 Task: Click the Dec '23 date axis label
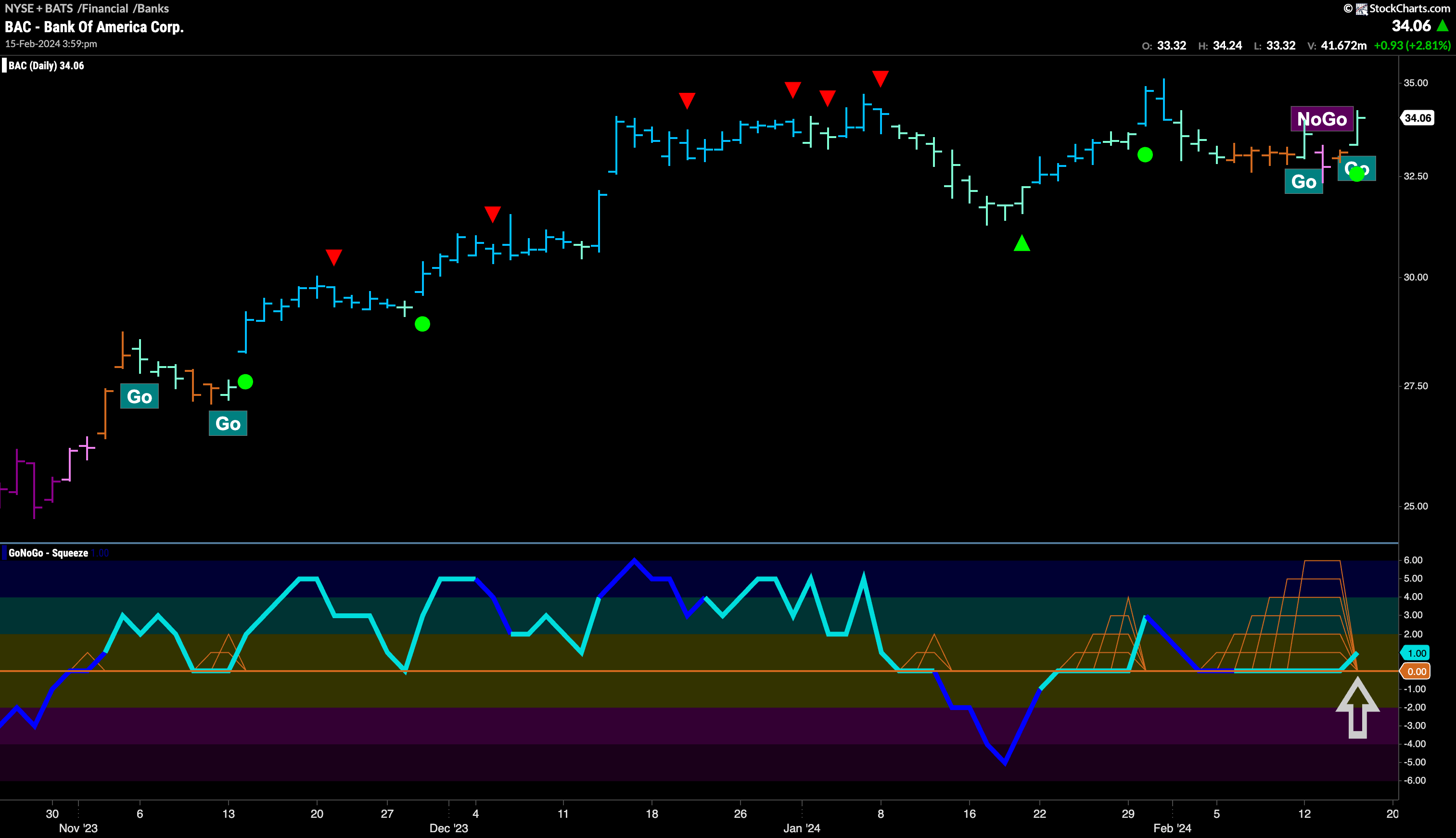click(449, 828)
